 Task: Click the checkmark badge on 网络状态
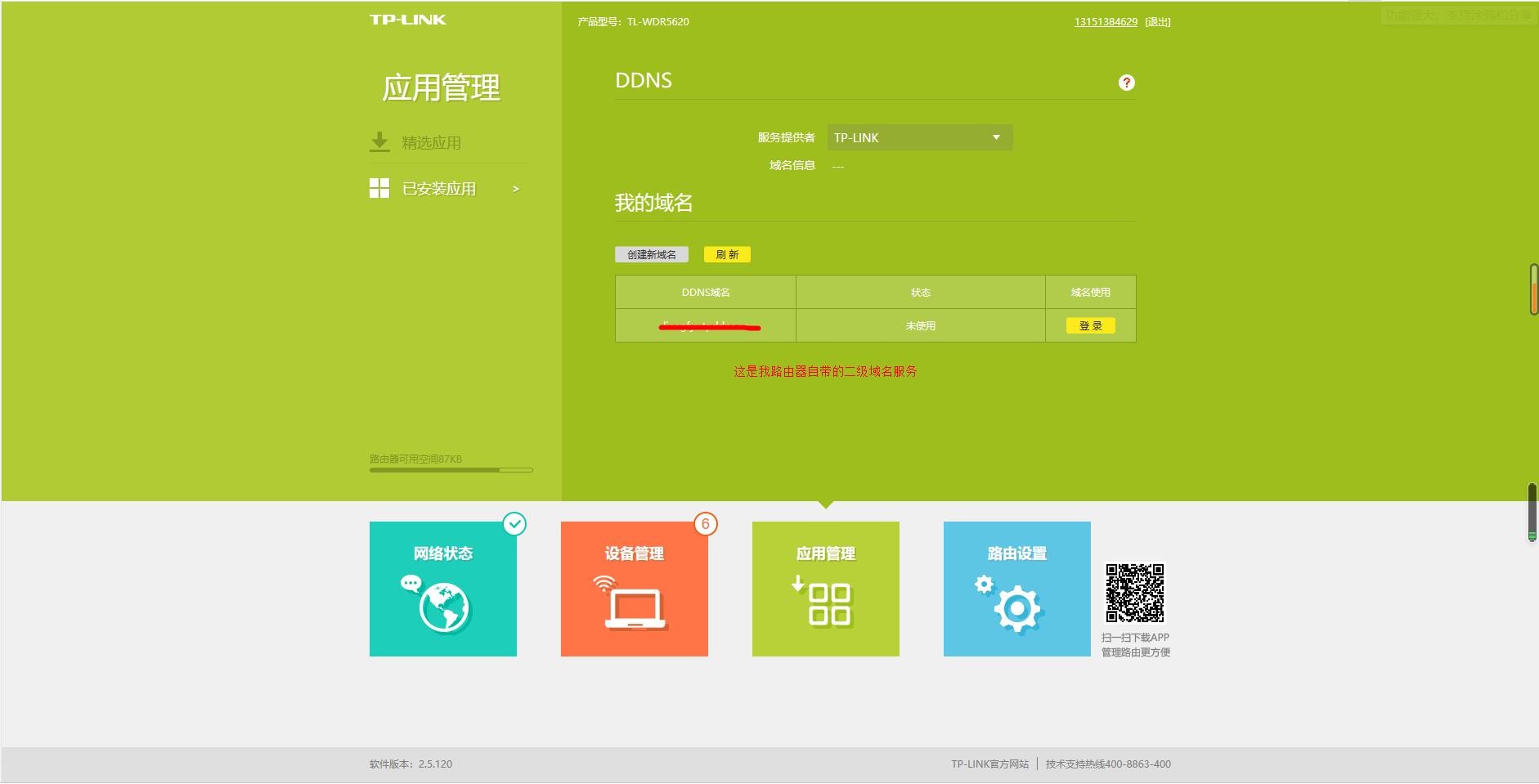(514, 524)
